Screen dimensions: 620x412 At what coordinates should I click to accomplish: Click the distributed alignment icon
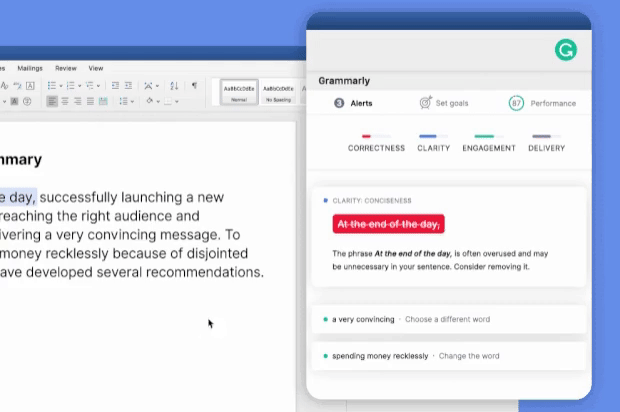click(103, 101)
